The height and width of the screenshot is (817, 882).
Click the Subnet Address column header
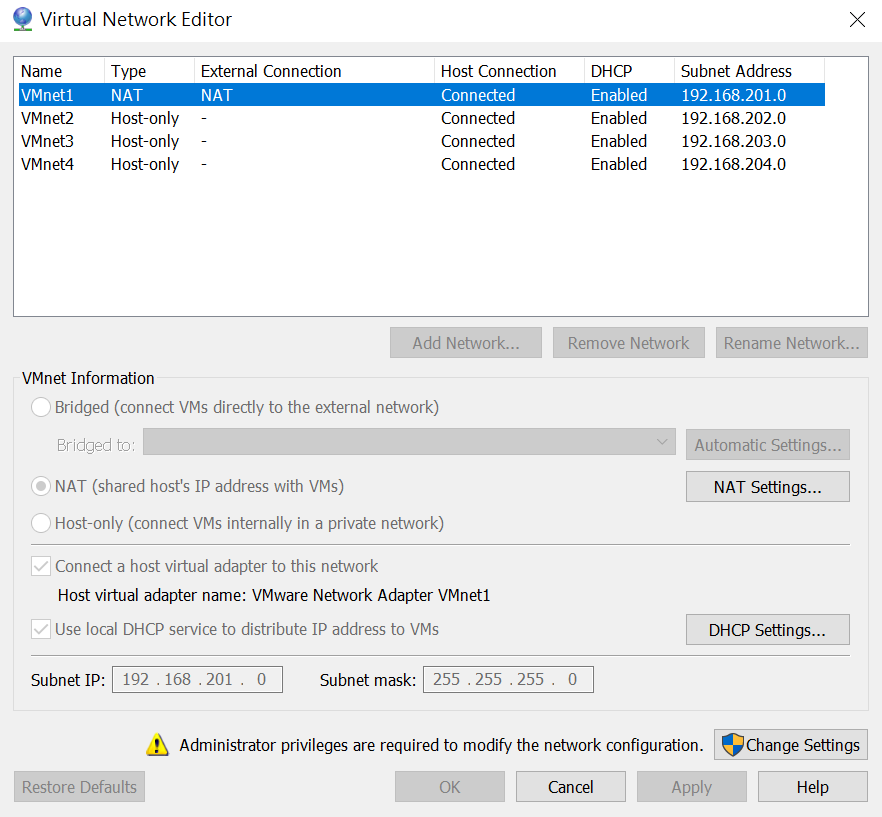749,71
